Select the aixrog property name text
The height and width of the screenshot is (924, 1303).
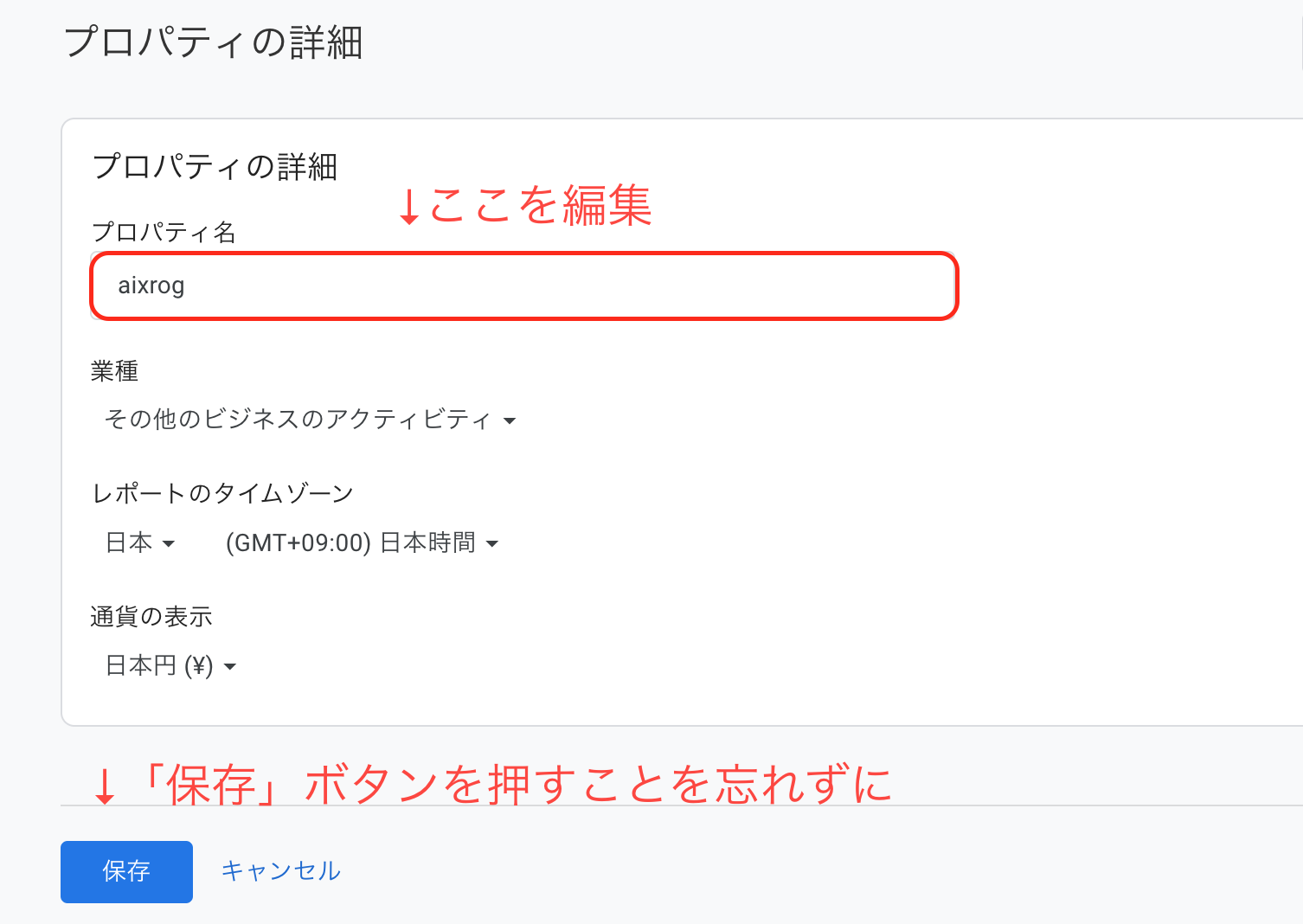click(x=150, y=286)
